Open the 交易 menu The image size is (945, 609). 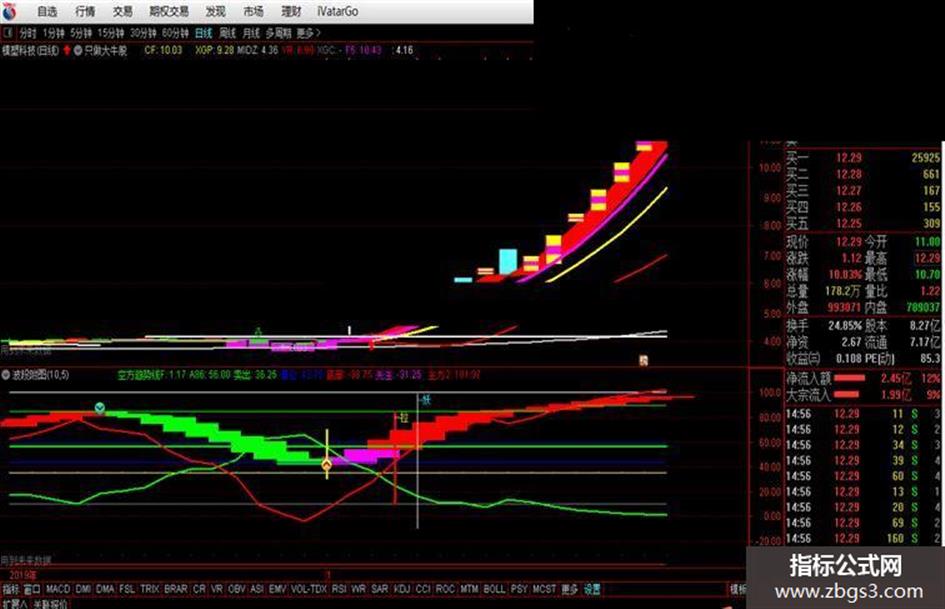pos(123,11)
